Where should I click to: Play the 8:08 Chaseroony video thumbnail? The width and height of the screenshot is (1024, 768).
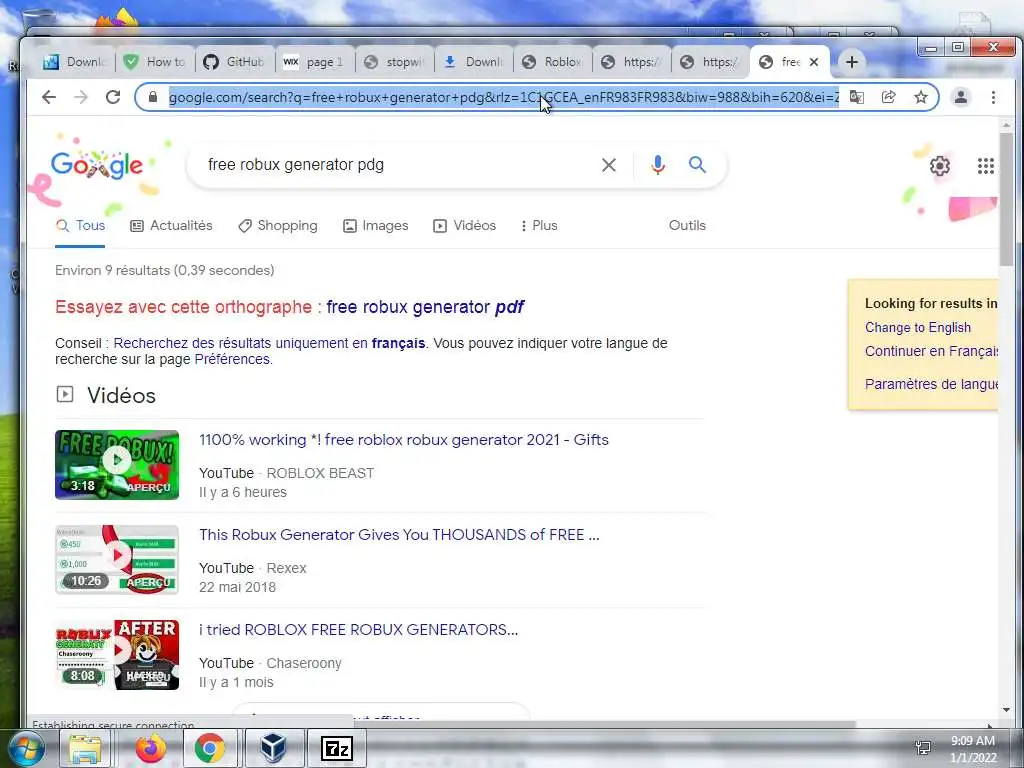click(x=117, y=654)
